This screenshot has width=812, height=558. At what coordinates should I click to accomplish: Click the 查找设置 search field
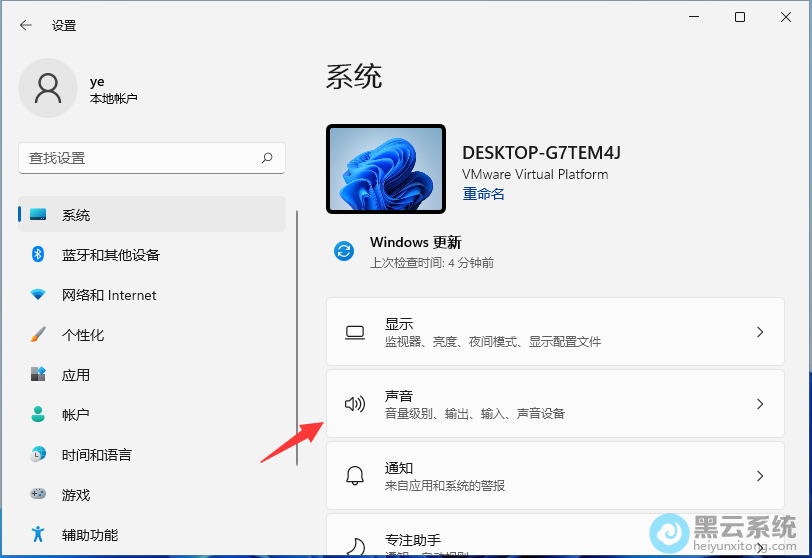140,158
